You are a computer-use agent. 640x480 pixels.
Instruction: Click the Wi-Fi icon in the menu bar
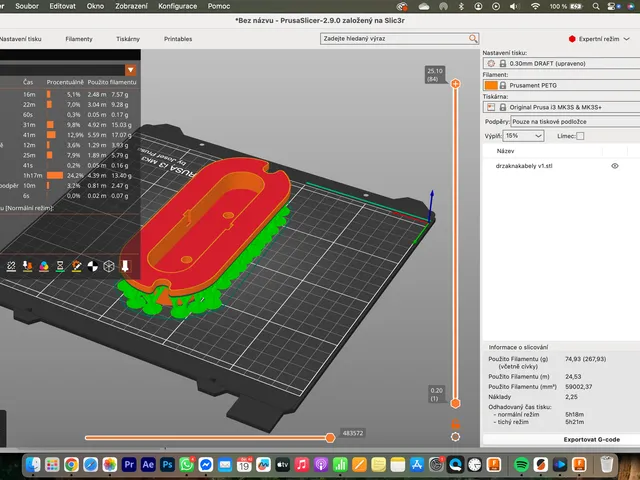(x=535, y=6)
